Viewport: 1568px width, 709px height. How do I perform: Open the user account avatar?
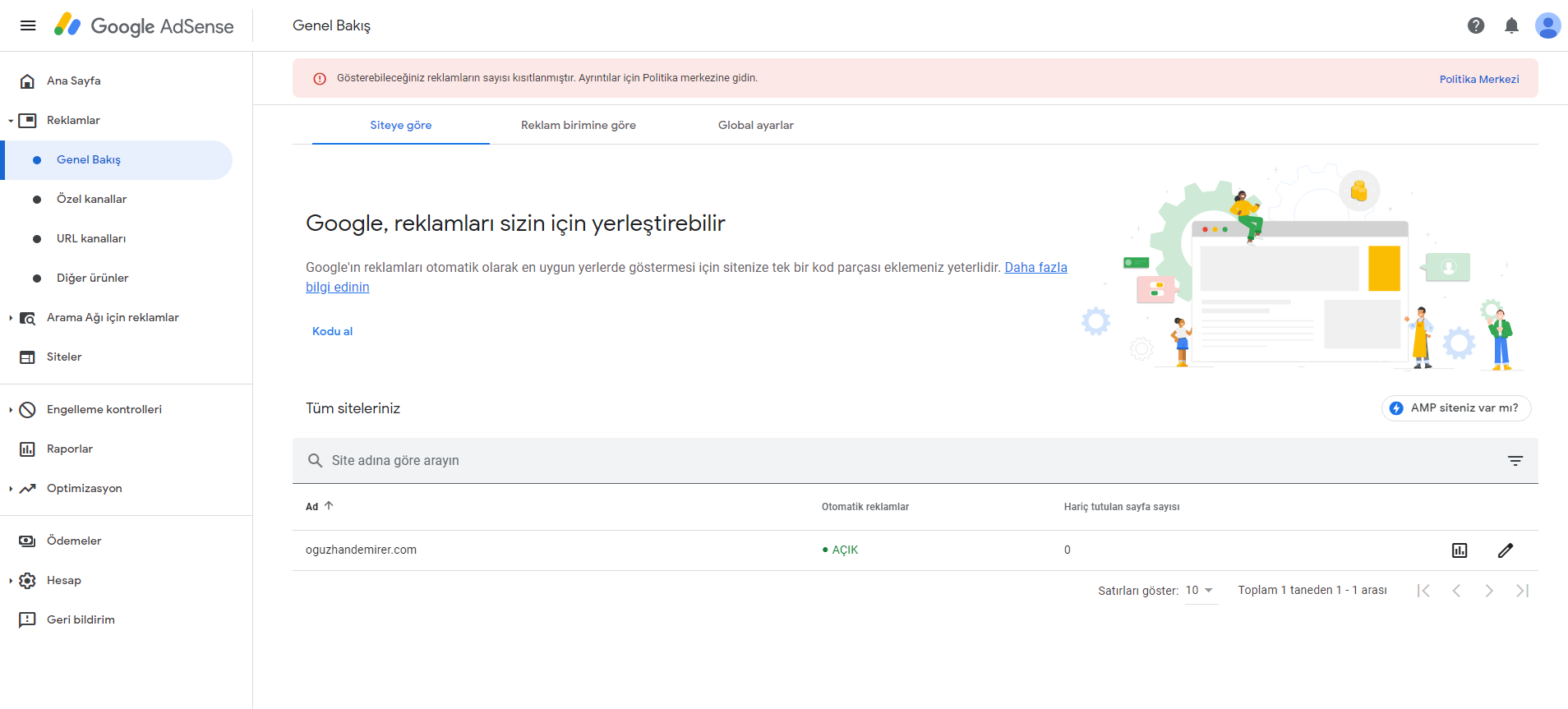[1547, 25]
